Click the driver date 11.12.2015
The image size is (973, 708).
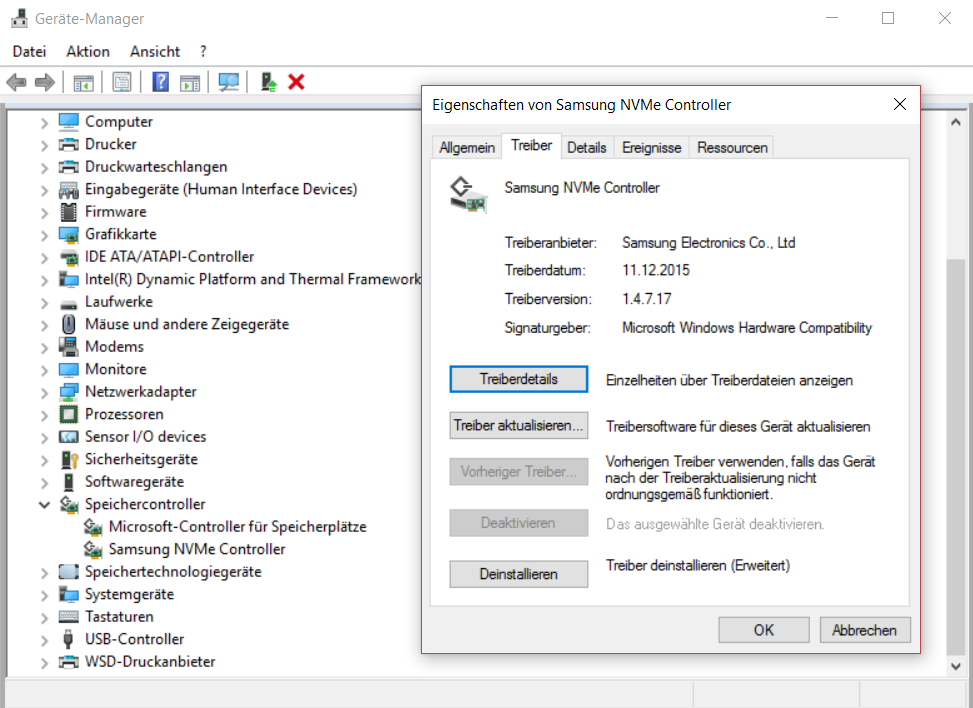tap(656, 271)
